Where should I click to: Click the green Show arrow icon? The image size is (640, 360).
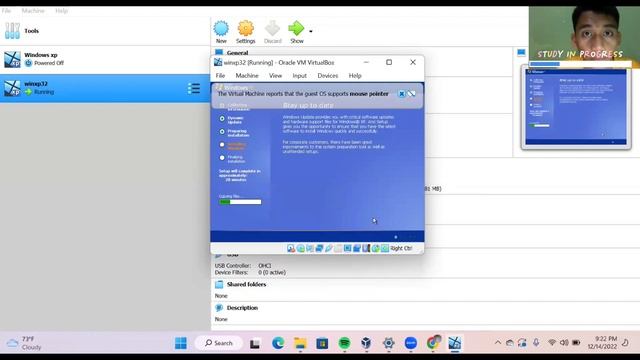click(296, 32)
